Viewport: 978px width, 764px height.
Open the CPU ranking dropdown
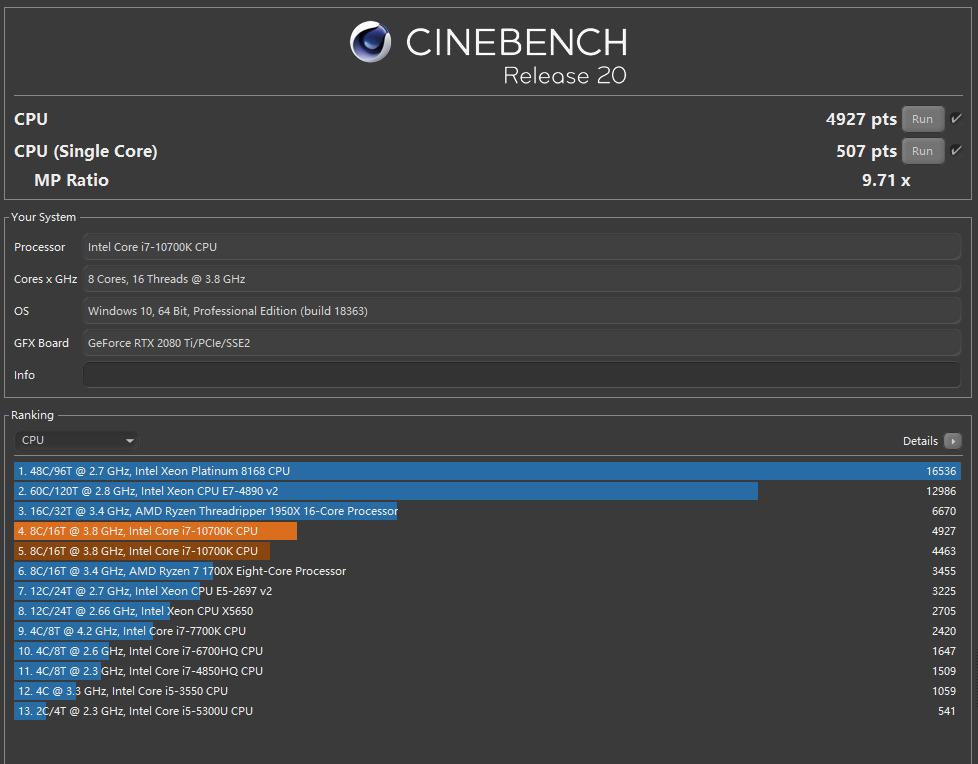77,440
